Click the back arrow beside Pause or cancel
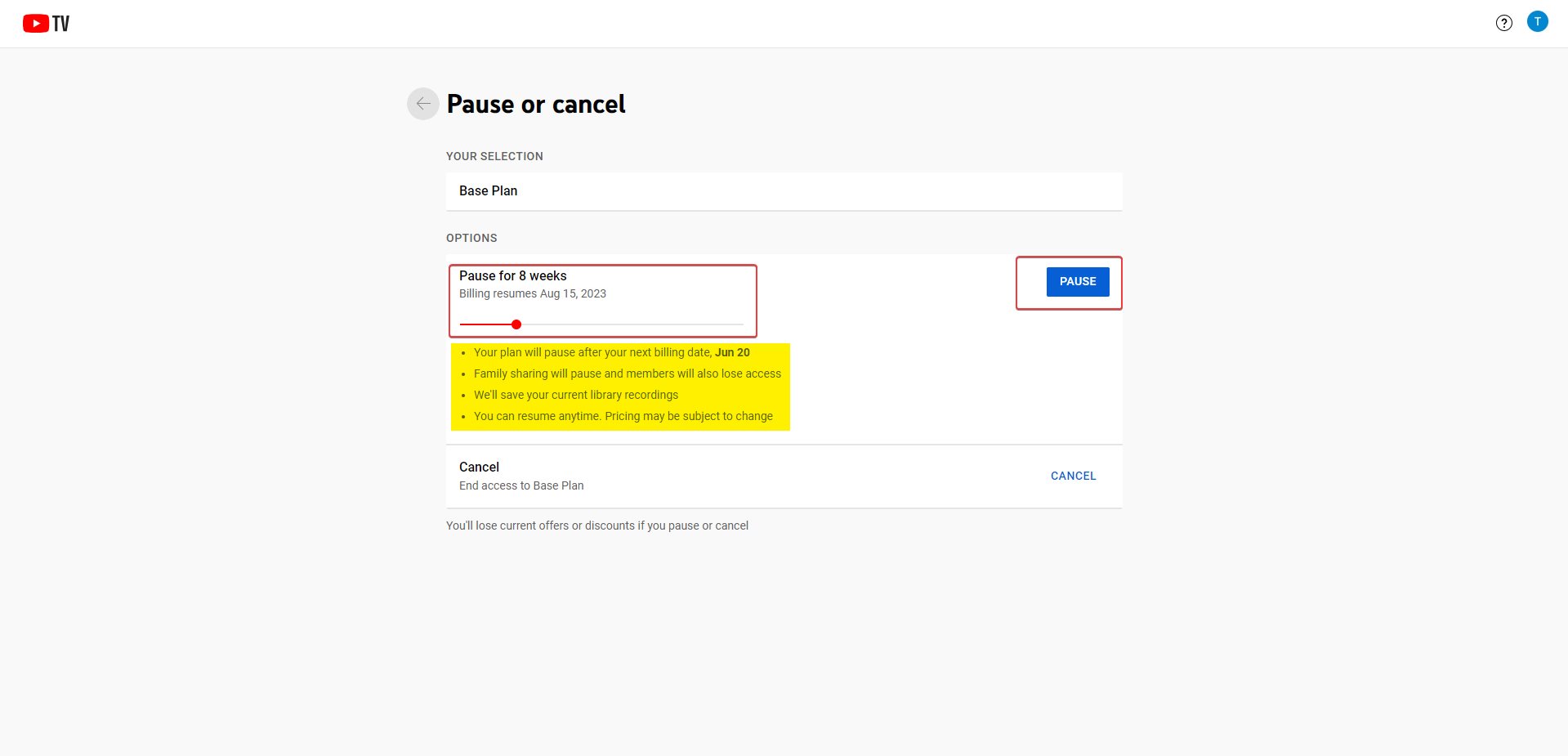The height and width of the screenshot is (756, 1568). click(x=422, y=104)
